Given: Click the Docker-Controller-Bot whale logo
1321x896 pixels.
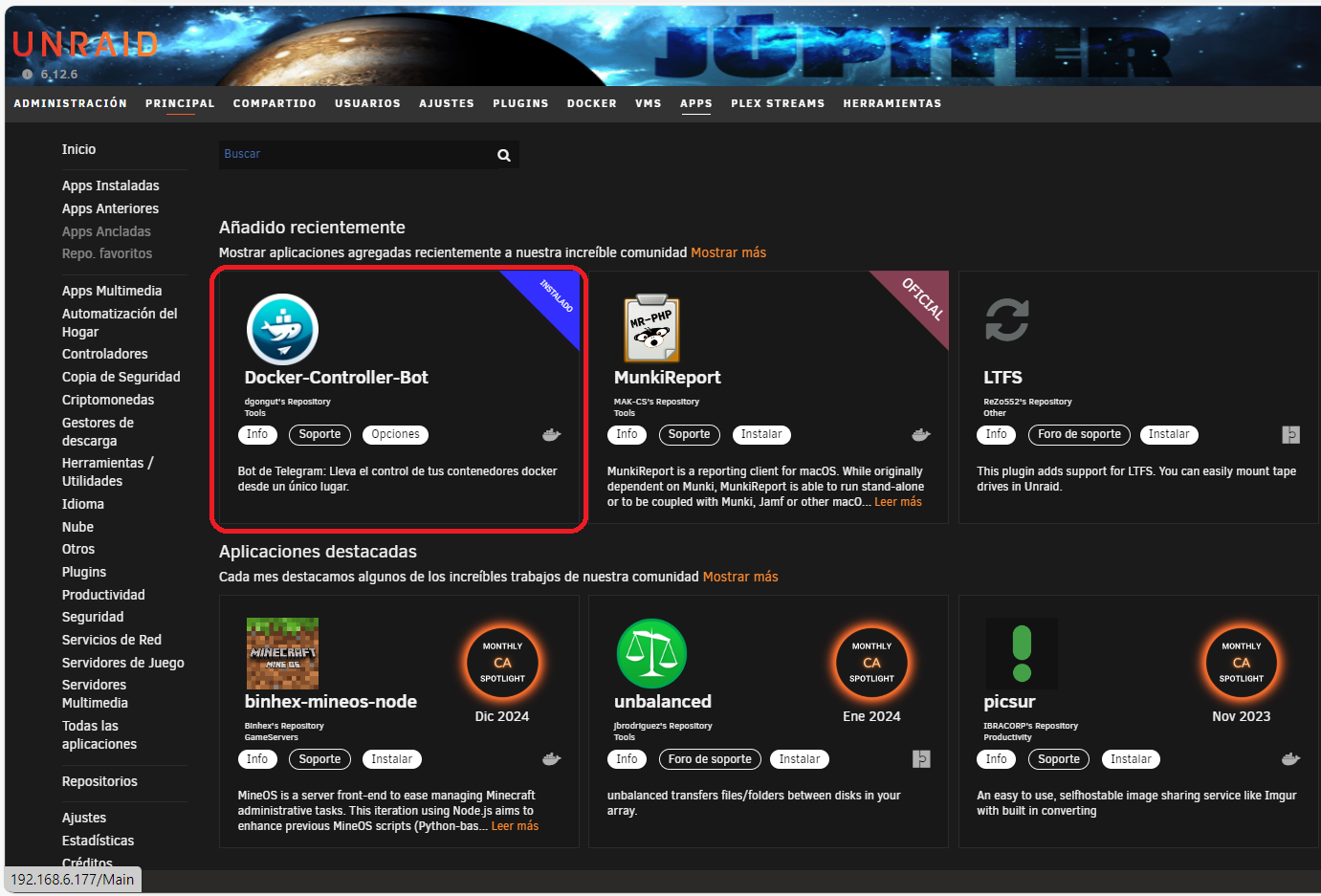Looking at the screenshot, I should (x=282, y=329).
